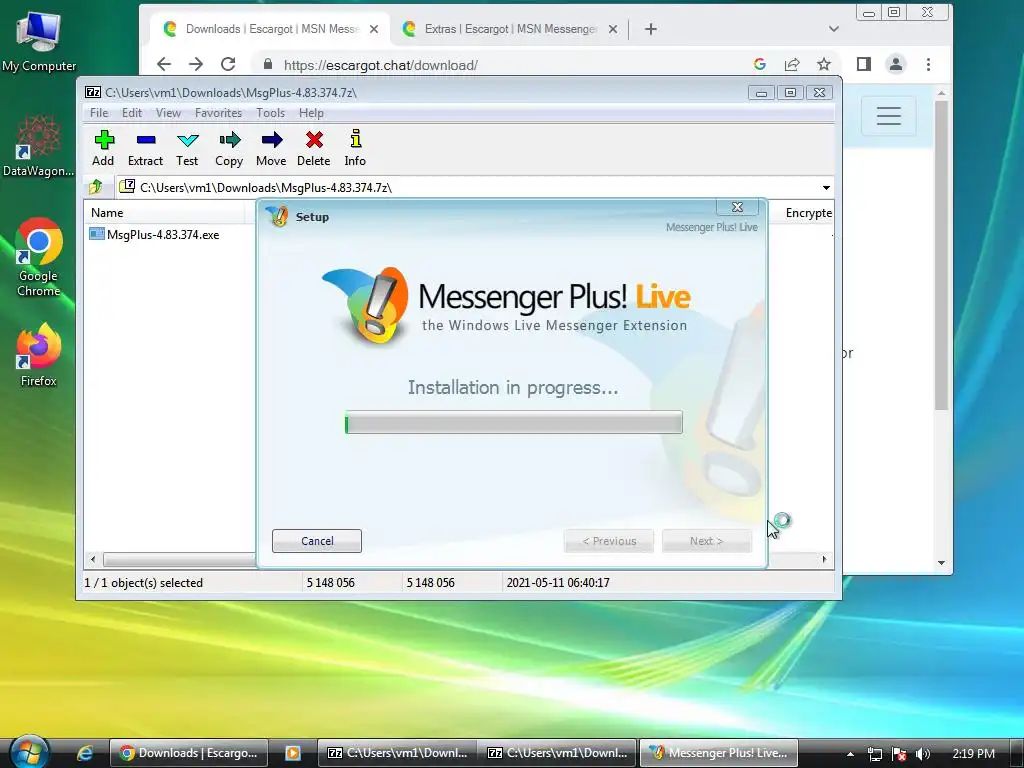Viewport: 1024px width, 768px height.
Task: Close the Setup dialog
Action: click(x=737, y=207)
